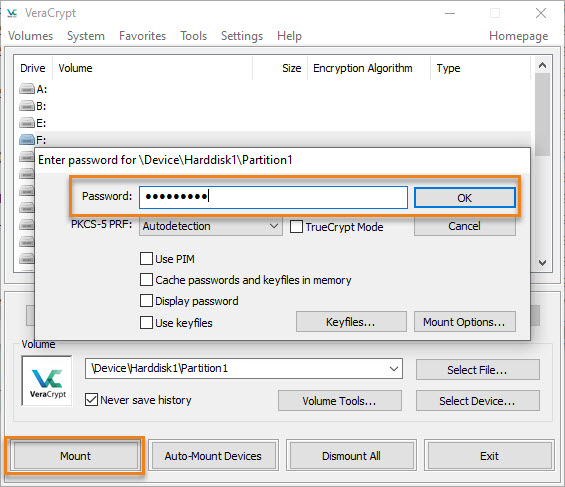Image resolution: width=565 pixels, height=487 pixels.
Task: Confirm password with OK button
Action: [464, 198]
